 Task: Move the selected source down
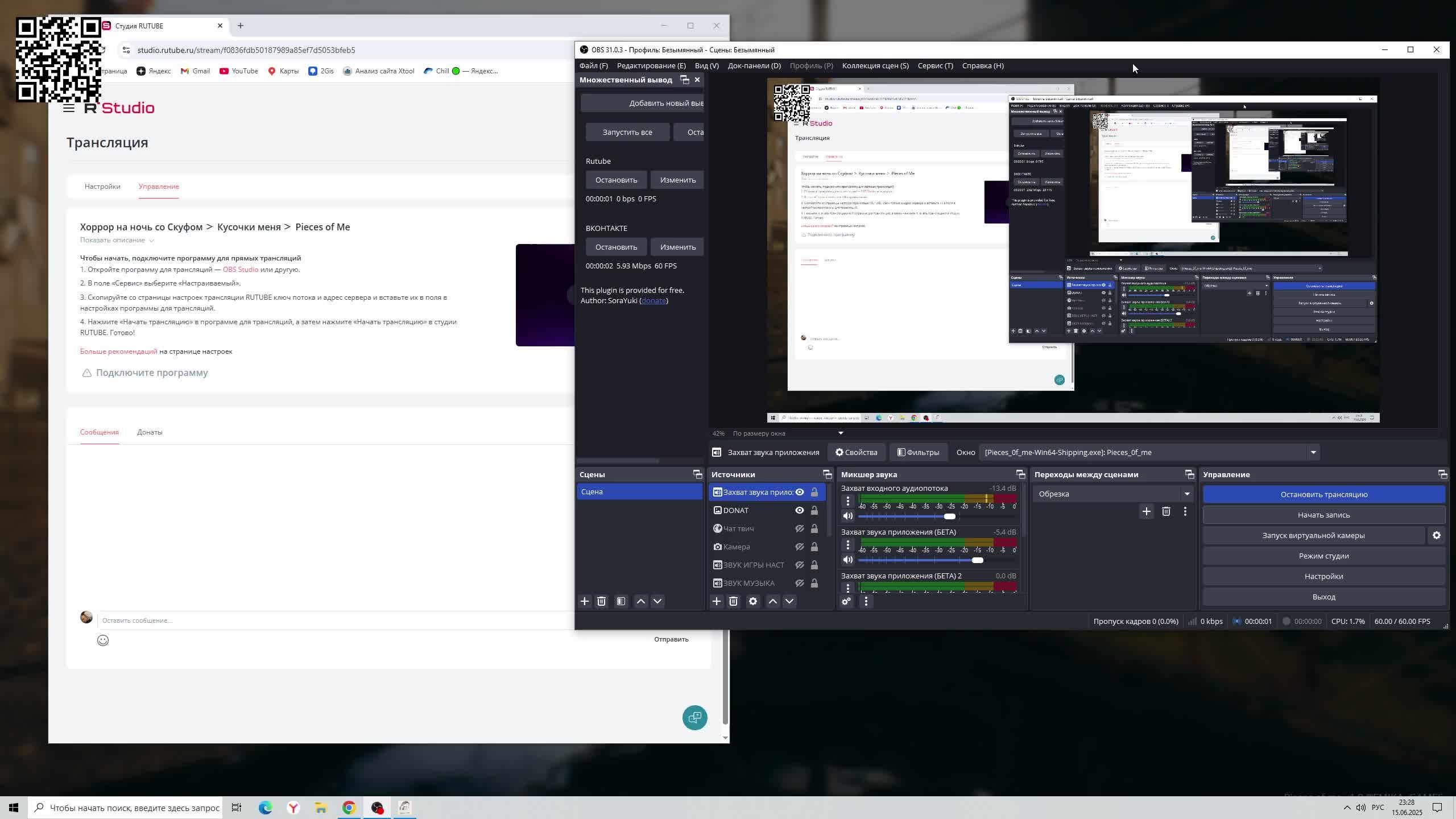[x=789, y=601]
